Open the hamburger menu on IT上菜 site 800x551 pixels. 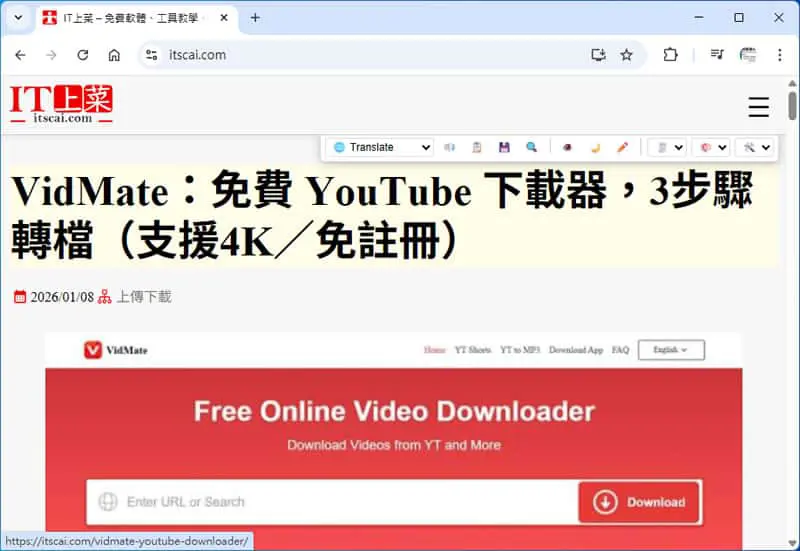click(x=758, y=107)
